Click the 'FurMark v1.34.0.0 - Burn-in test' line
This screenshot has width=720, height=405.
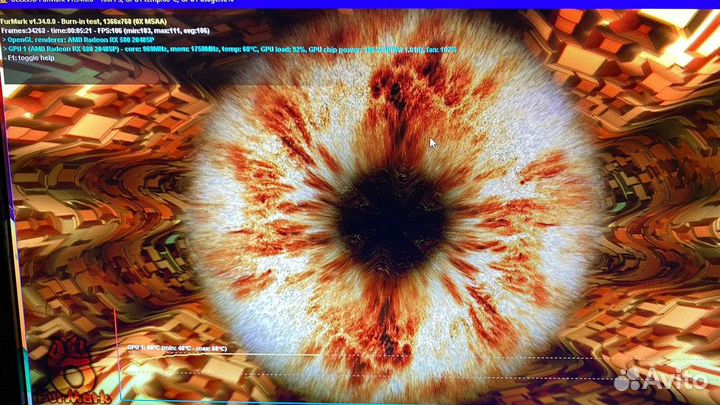[84, 21]
